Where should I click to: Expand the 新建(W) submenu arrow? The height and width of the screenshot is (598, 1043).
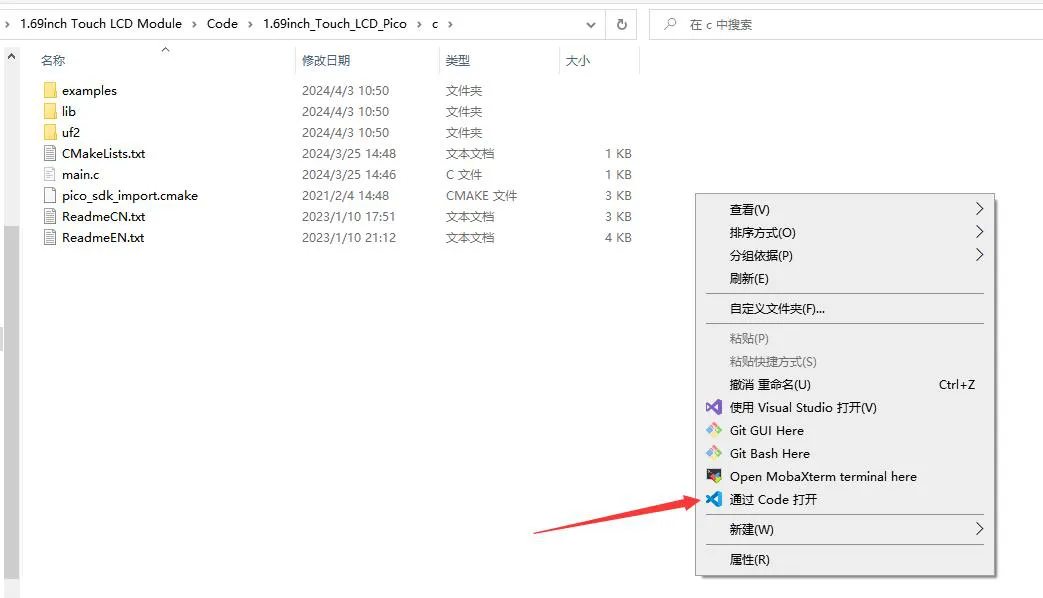pos(979,529)
